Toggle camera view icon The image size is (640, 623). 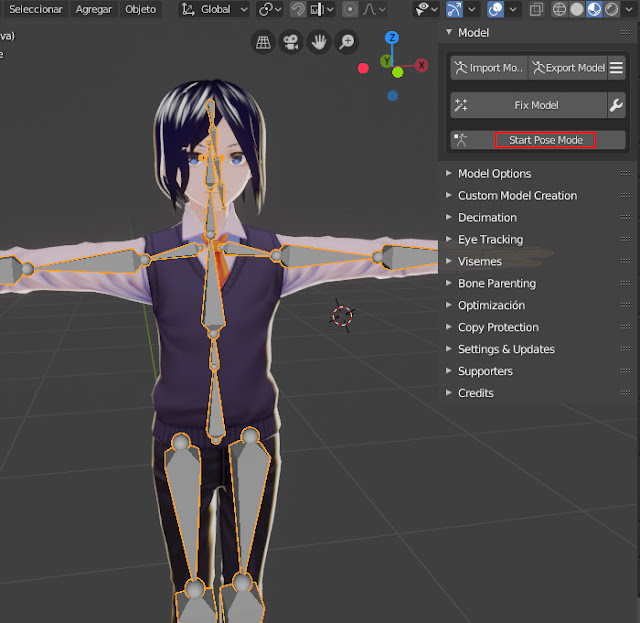tap(291, 42)
